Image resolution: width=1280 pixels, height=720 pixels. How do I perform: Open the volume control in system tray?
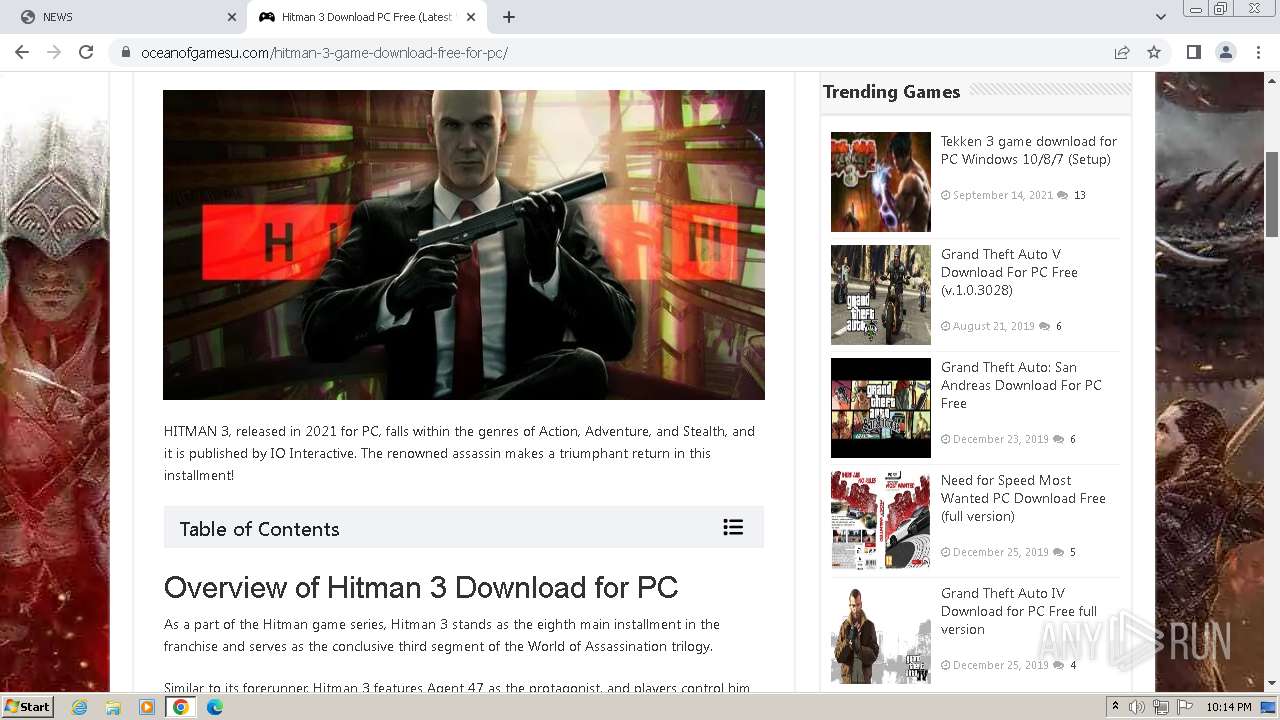(1137, 707)
